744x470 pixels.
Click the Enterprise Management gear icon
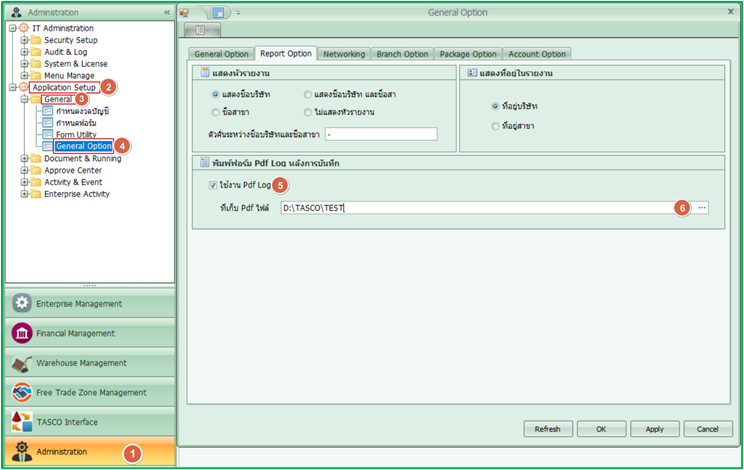(x=22, y=304)
